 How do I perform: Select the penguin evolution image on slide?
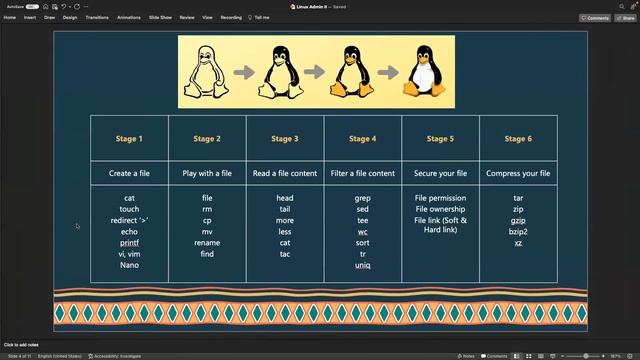(316, 71)
